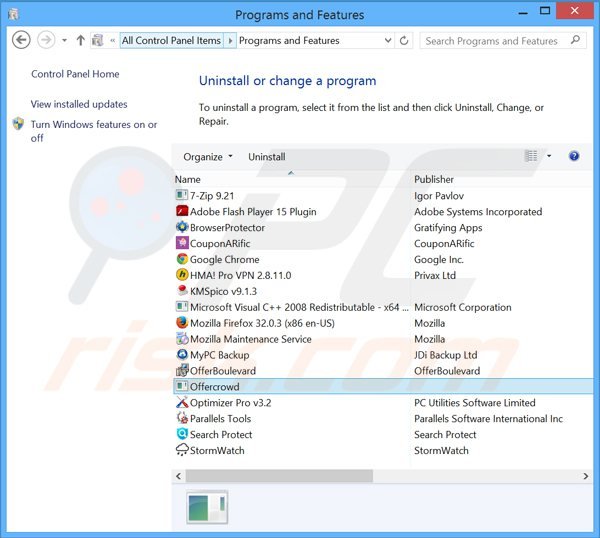
Task: Click the CouponARific icon
Action: click(x=182, y=243)
